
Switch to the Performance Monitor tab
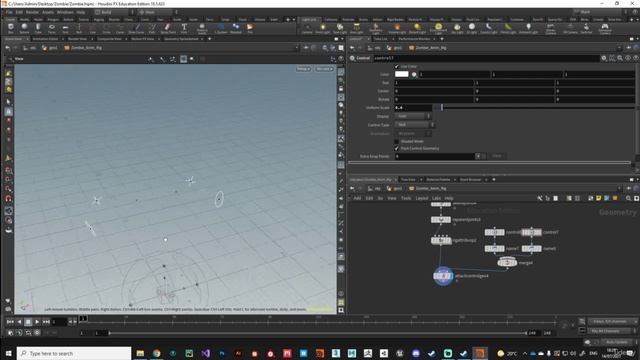[414, 39]
